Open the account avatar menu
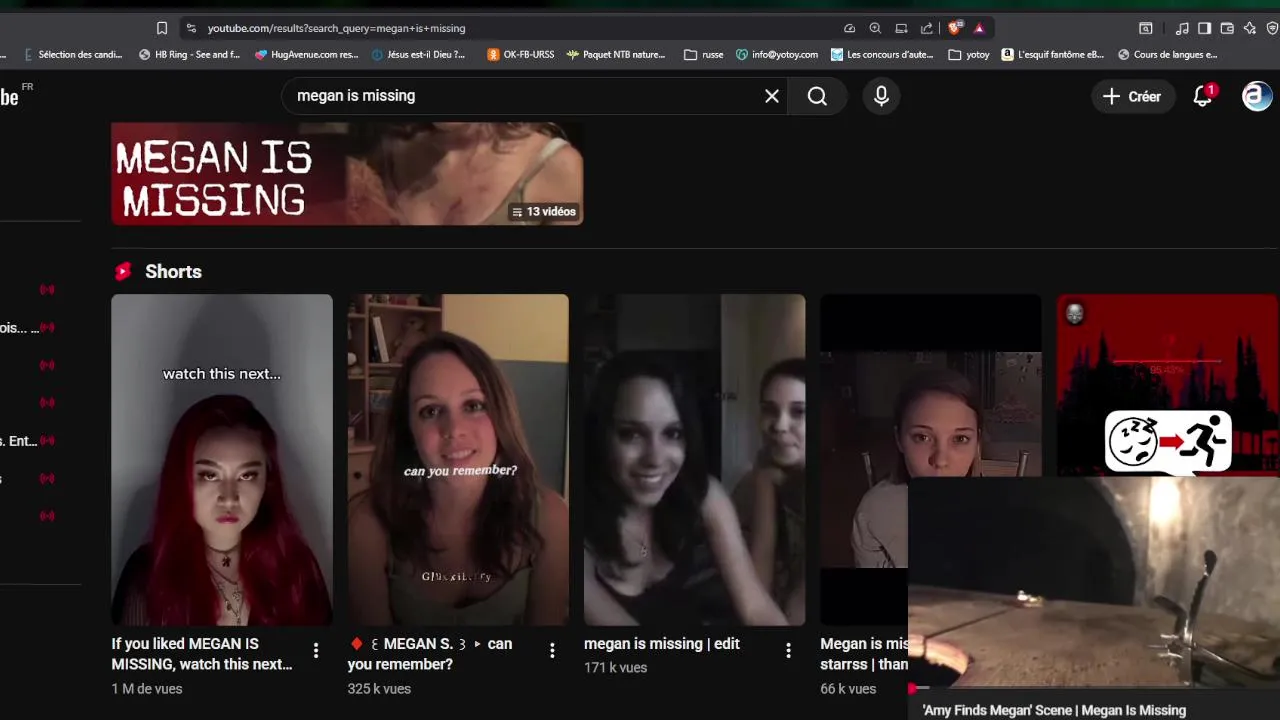This screenshot has width=1280, height=720. coord(1257,96)
